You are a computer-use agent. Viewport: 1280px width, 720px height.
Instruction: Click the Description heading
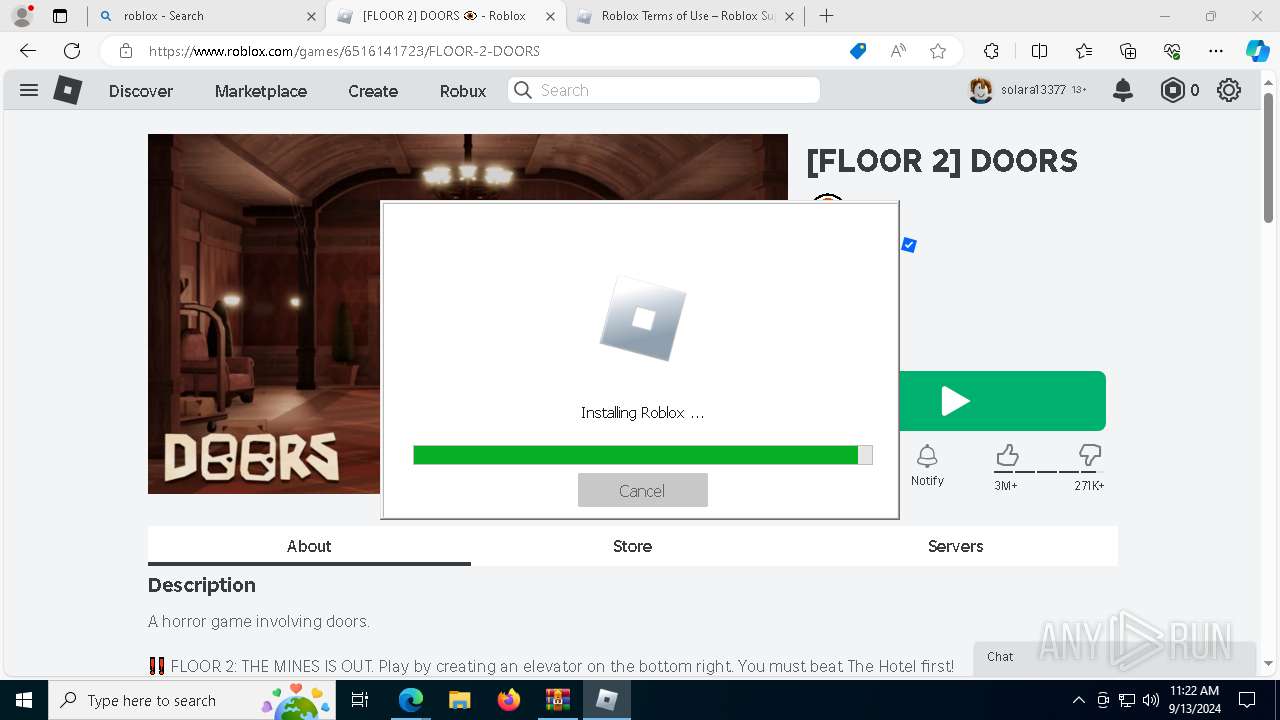point(202,585)
